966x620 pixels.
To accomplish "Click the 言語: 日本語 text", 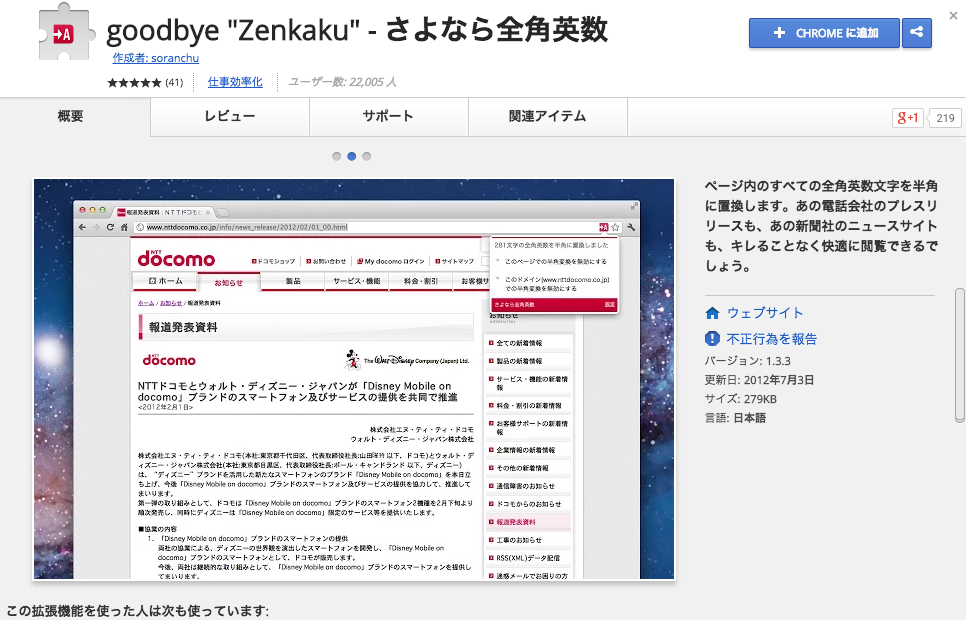I will tap(736, 418).
